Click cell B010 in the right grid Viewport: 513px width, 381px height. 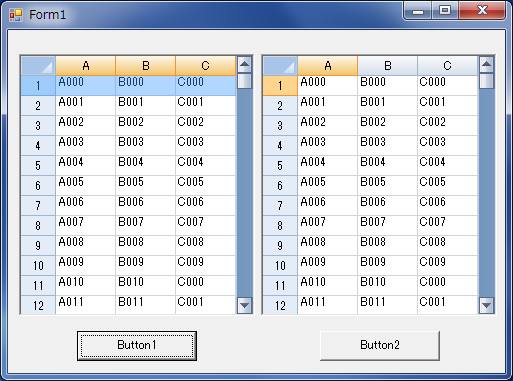[387, 286]
